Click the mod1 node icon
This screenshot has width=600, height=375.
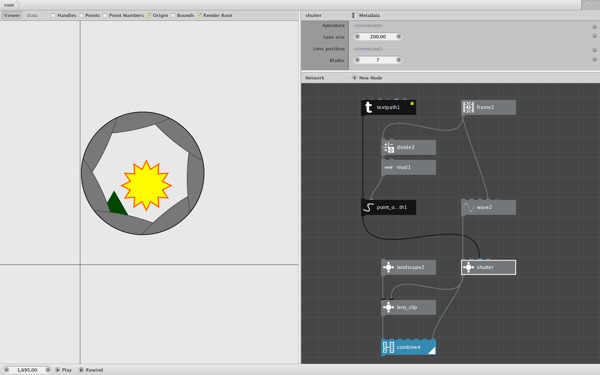[388, 167]
